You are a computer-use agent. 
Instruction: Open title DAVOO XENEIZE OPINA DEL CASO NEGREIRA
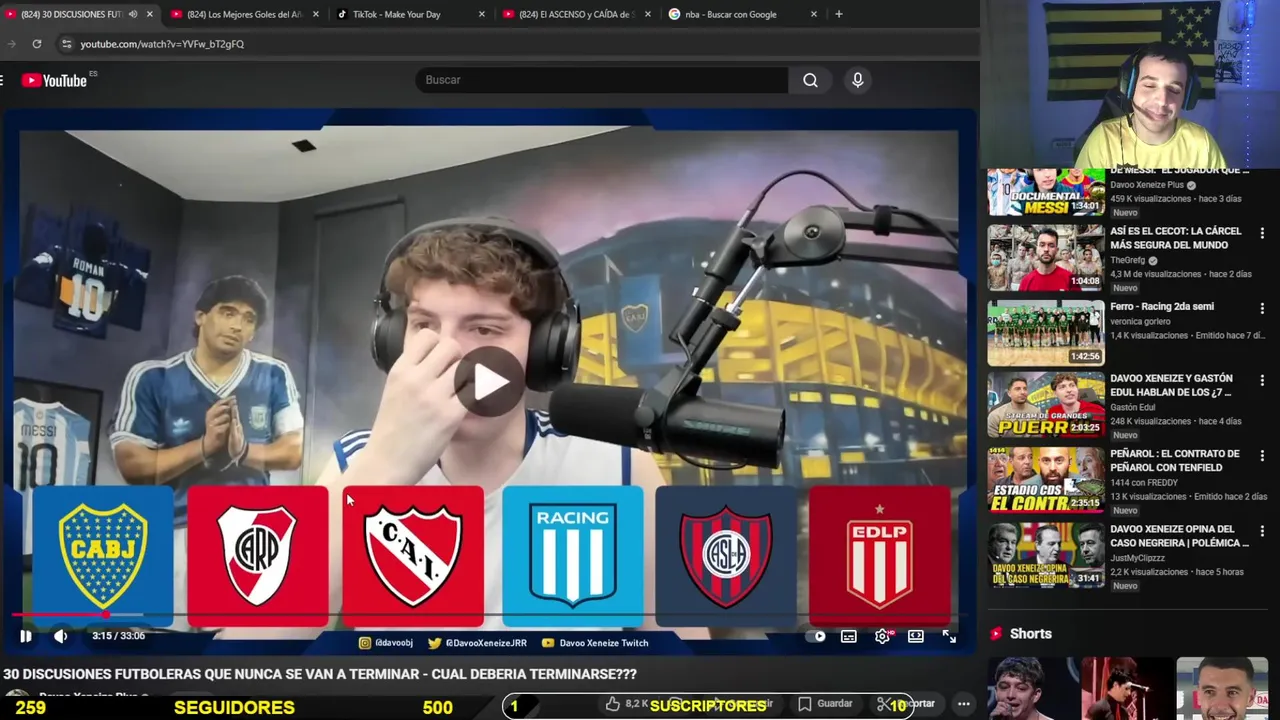click(x=1180, y=536)
